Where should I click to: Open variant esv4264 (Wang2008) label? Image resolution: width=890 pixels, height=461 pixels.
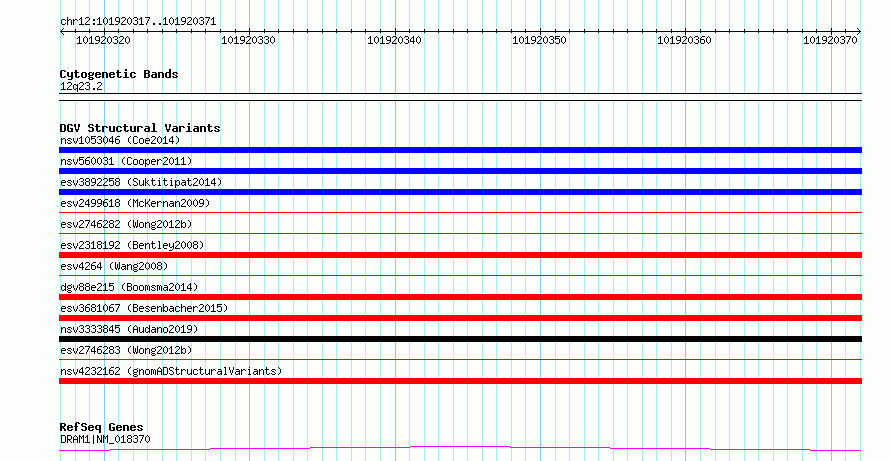click(114, 266)
